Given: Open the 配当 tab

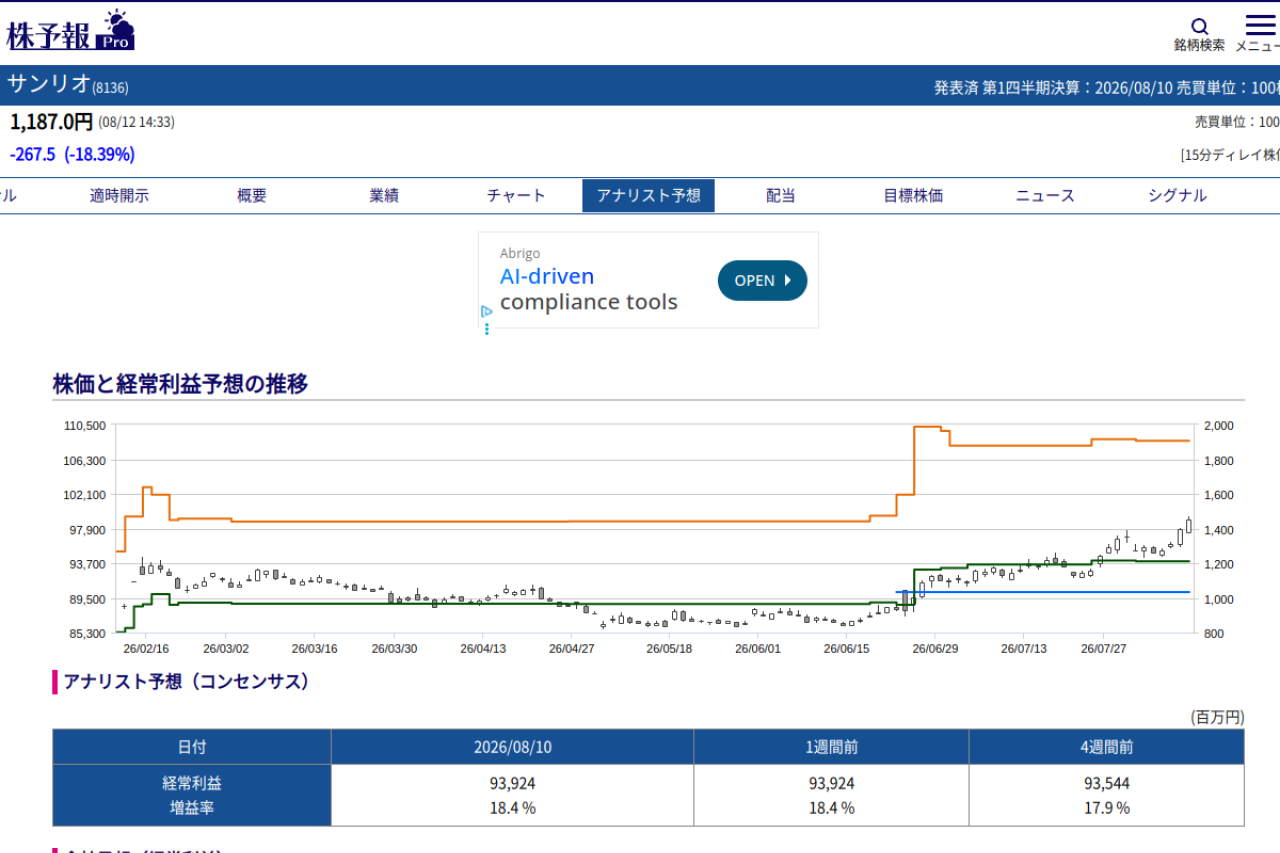Looking at the screenshot, I should [781, 196].
